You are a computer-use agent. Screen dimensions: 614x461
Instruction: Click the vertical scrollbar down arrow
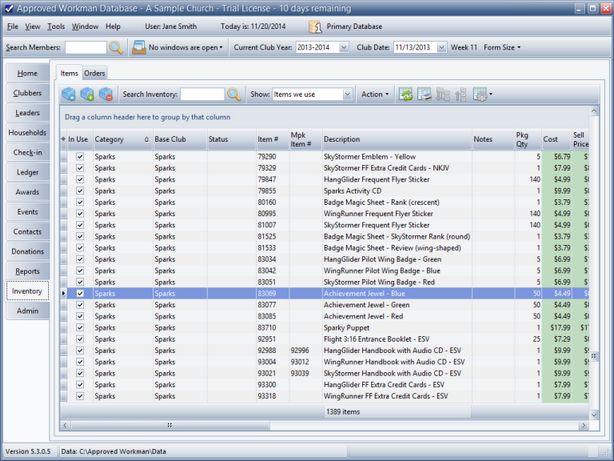pyautogui.click(x=594, y=414)
